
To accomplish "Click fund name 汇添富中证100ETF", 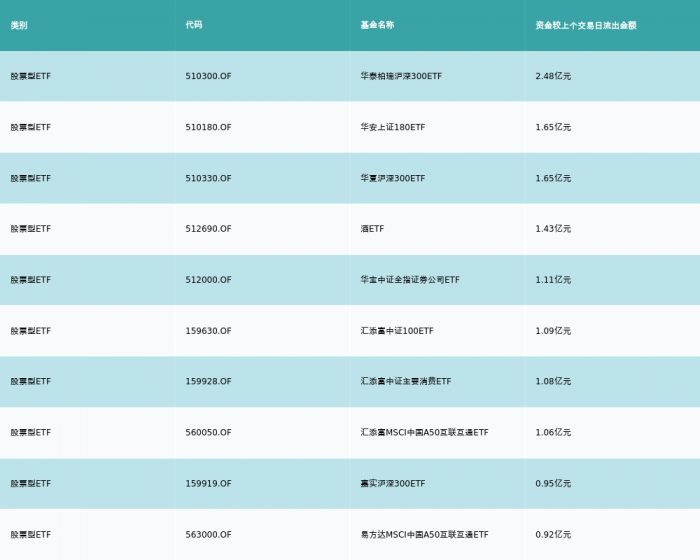I will [x=397, y=331].
